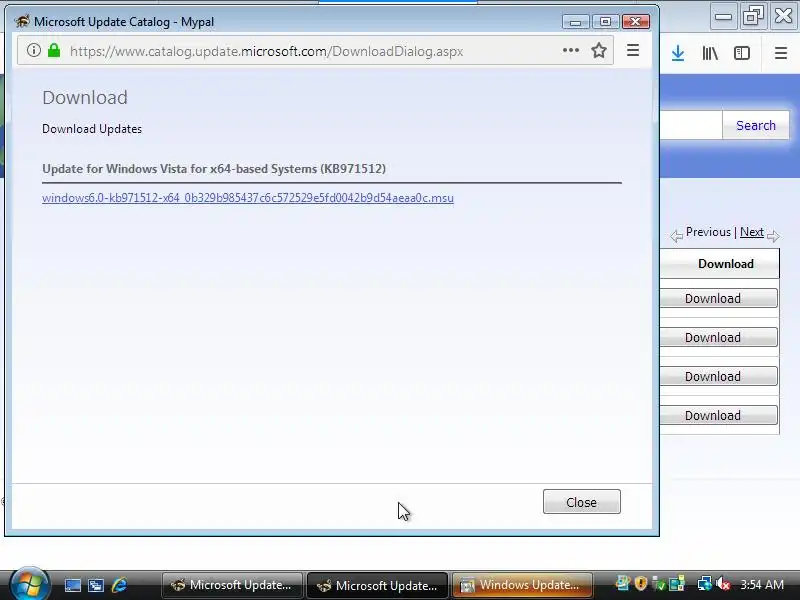Click the fourth Download button in the results list
Image resolution: width=800 pixels, height=600 pixels.
718,415
